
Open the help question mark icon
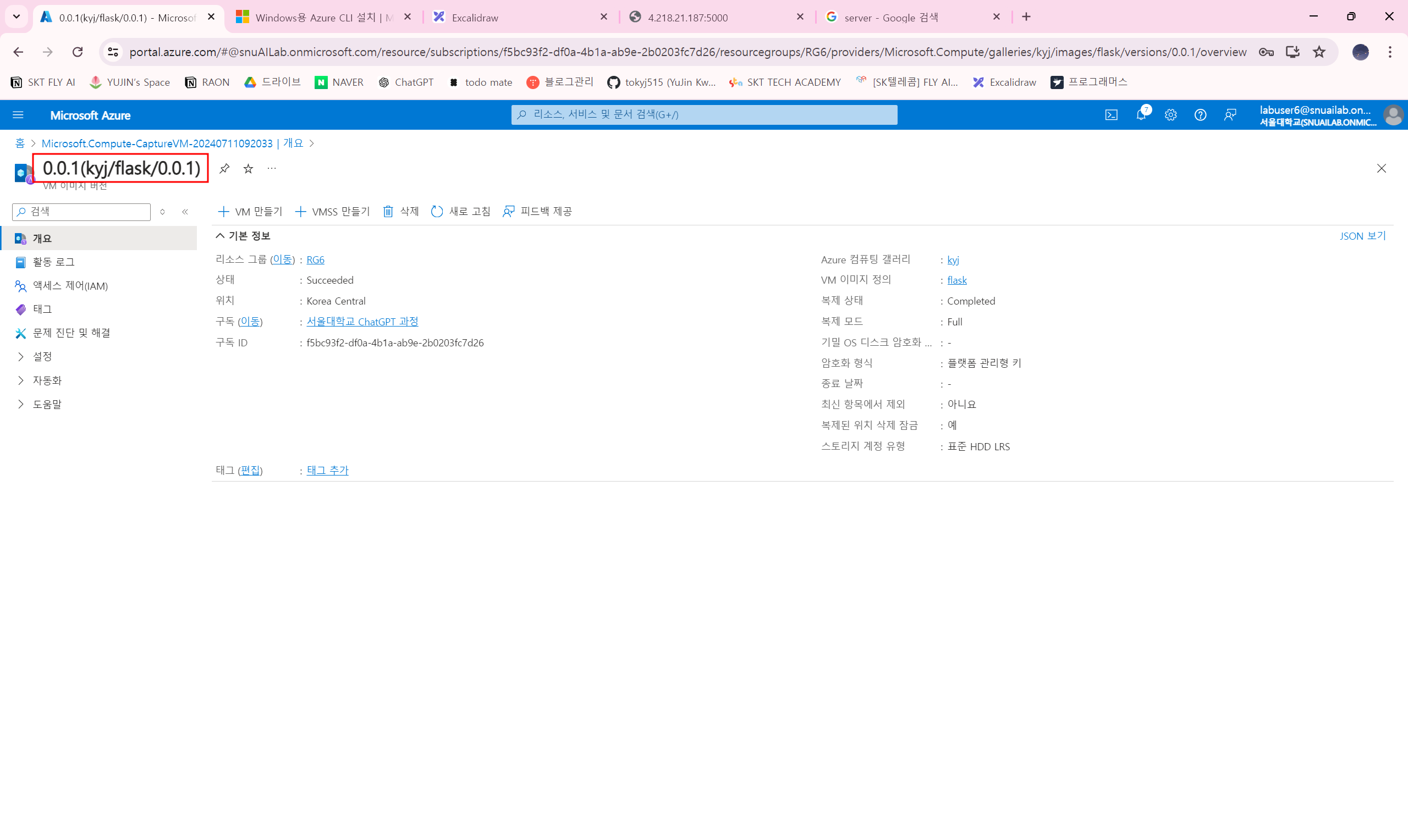tap(1200, 115)
